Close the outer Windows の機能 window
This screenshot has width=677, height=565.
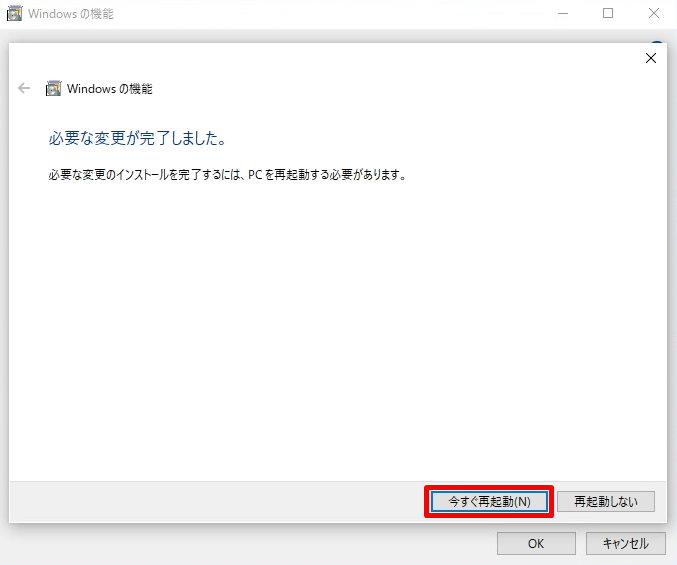coord(654,14)
